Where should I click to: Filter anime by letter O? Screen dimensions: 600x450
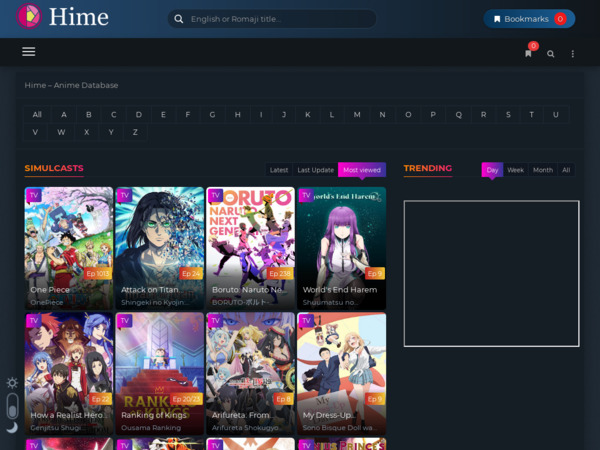click(408, 114)
